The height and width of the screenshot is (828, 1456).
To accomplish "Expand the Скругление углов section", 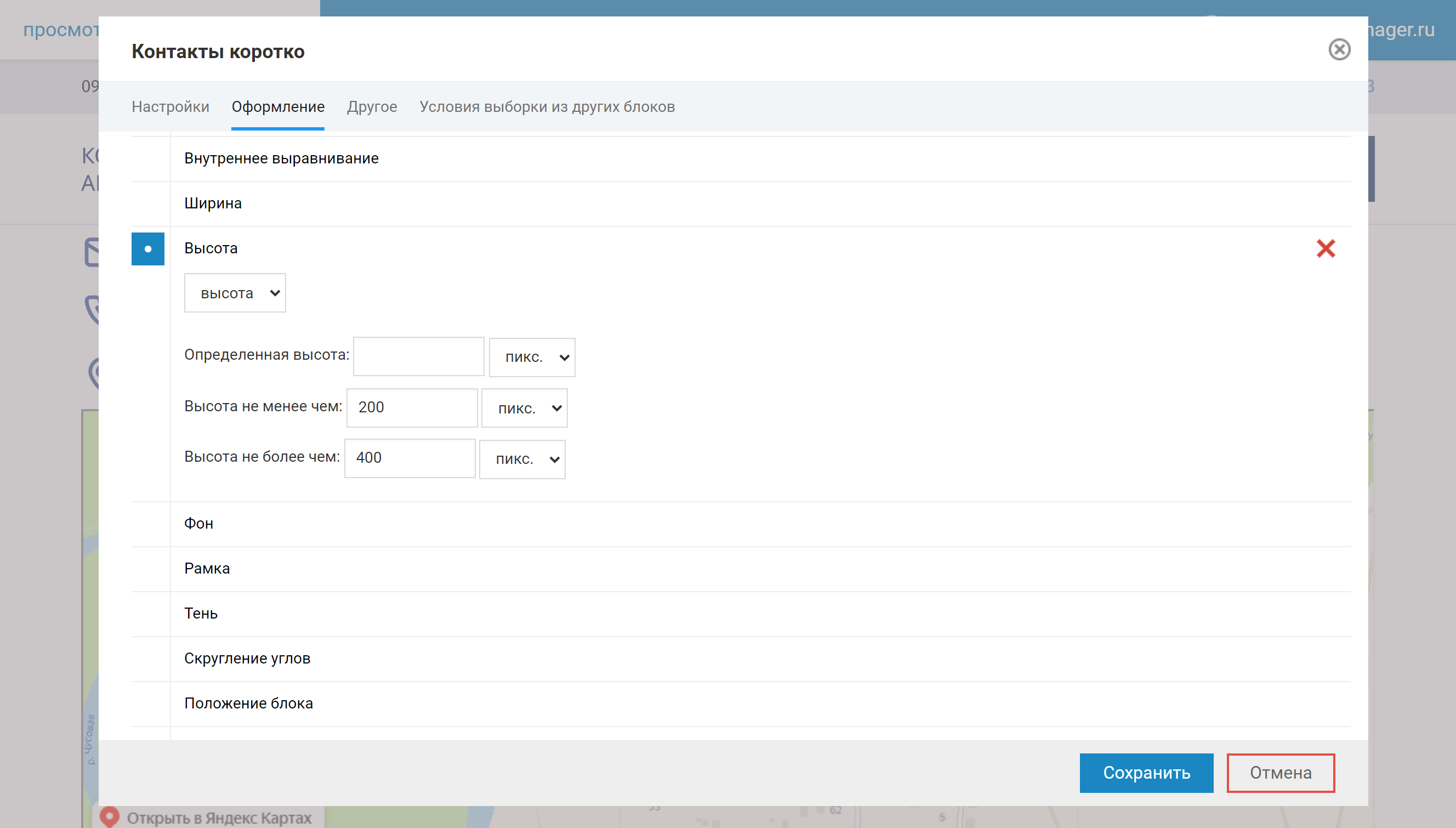I will pyautogui.click(x=247, y=658).
